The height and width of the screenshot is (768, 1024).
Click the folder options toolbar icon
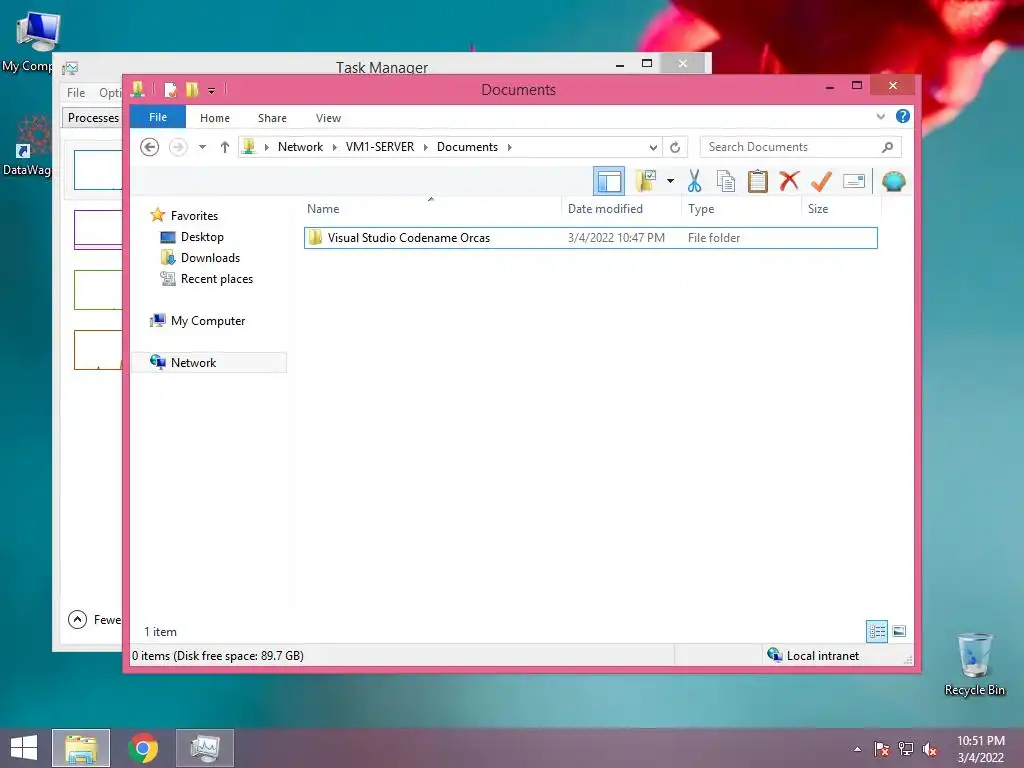point(645,181)
